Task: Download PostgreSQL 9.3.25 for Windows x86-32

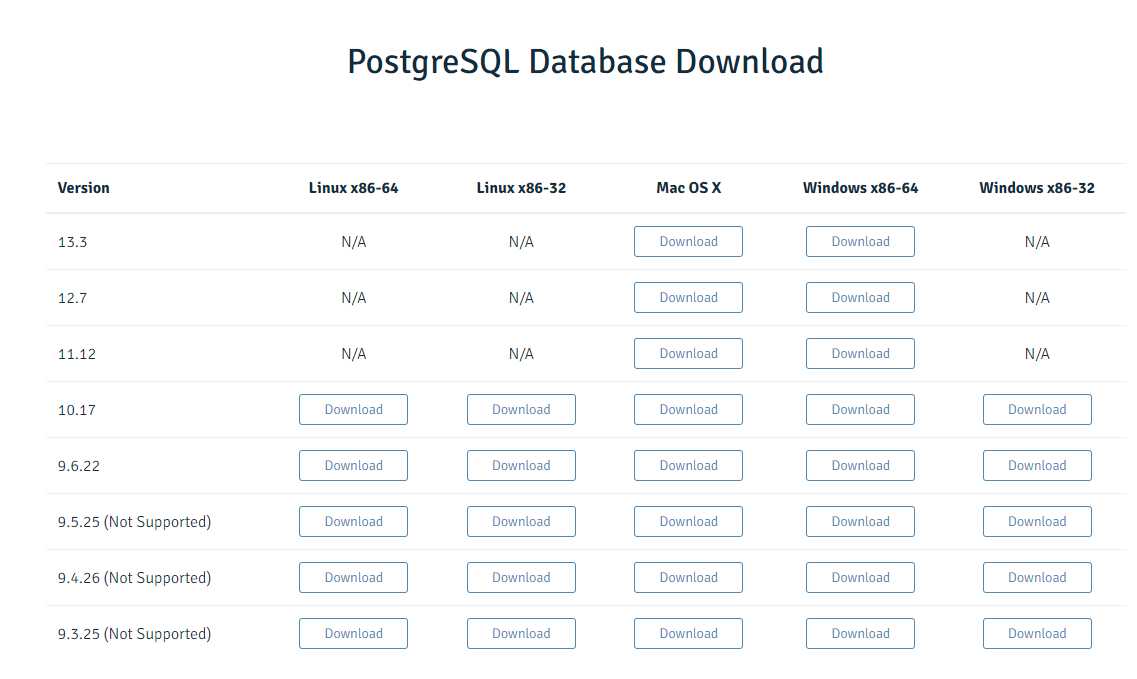Action: click(1037, 633)
